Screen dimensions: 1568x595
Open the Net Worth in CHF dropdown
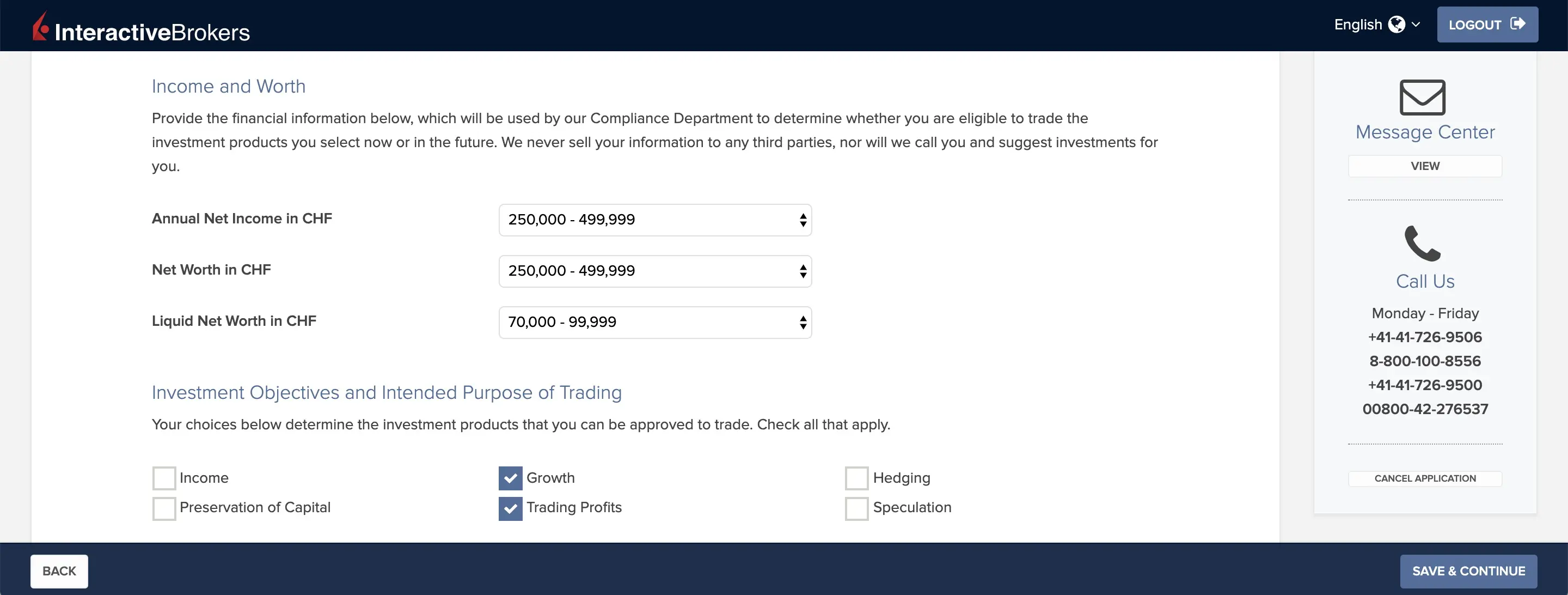(x=655, y=271)
